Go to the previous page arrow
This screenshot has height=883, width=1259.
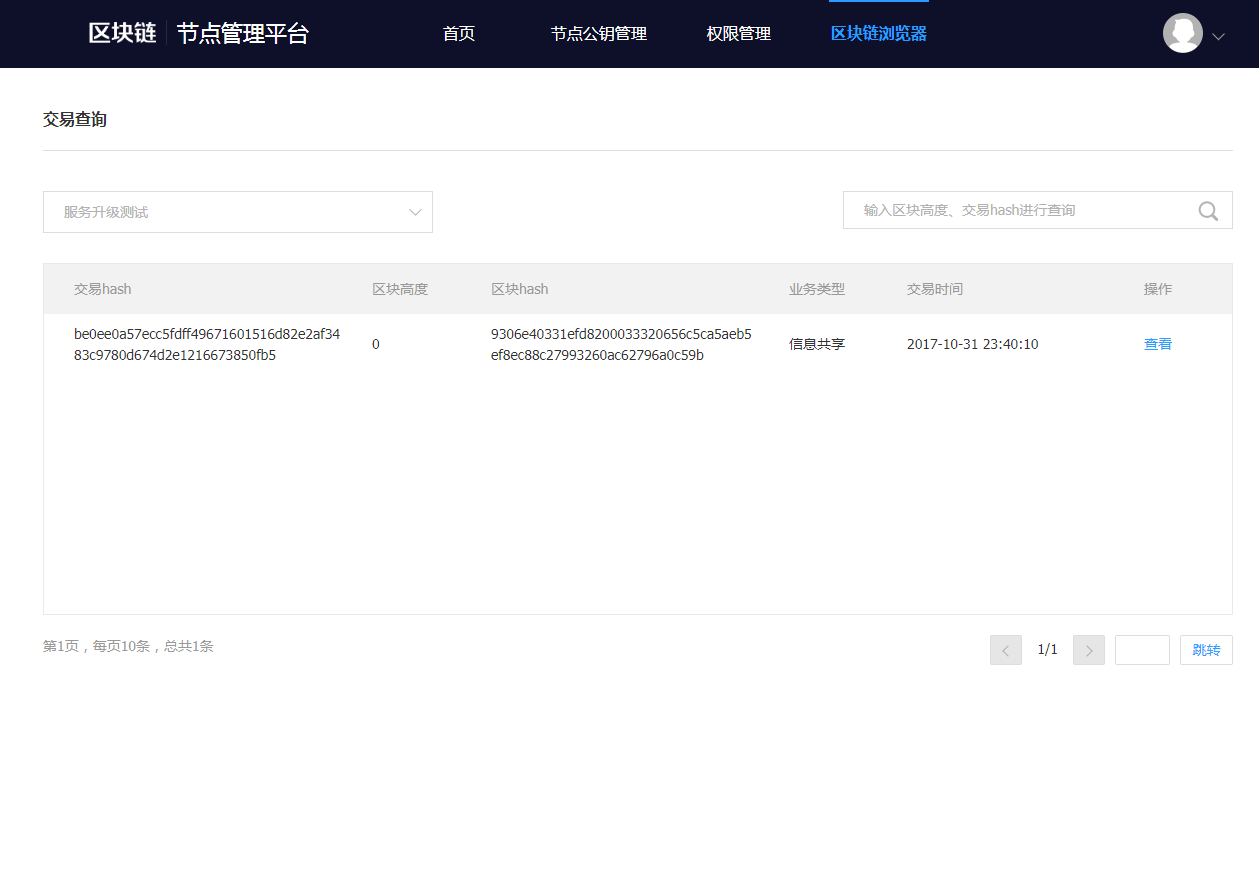click(x=1005, y=650)
